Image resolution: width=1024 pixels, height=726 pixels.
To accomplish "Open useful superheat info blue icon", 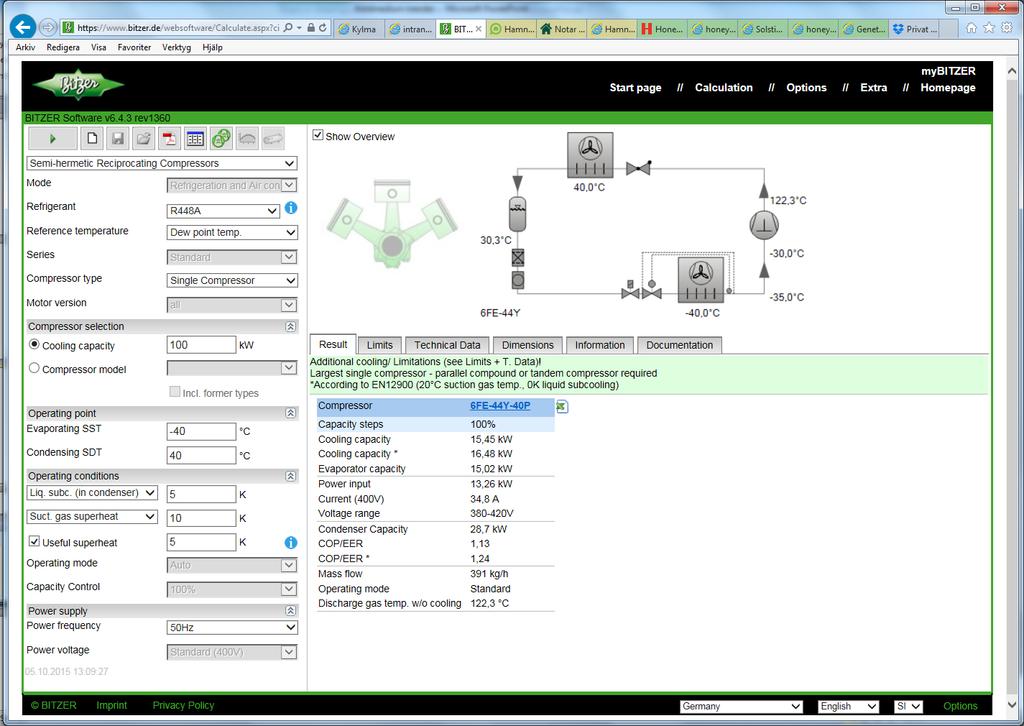I will pos(291,543).
